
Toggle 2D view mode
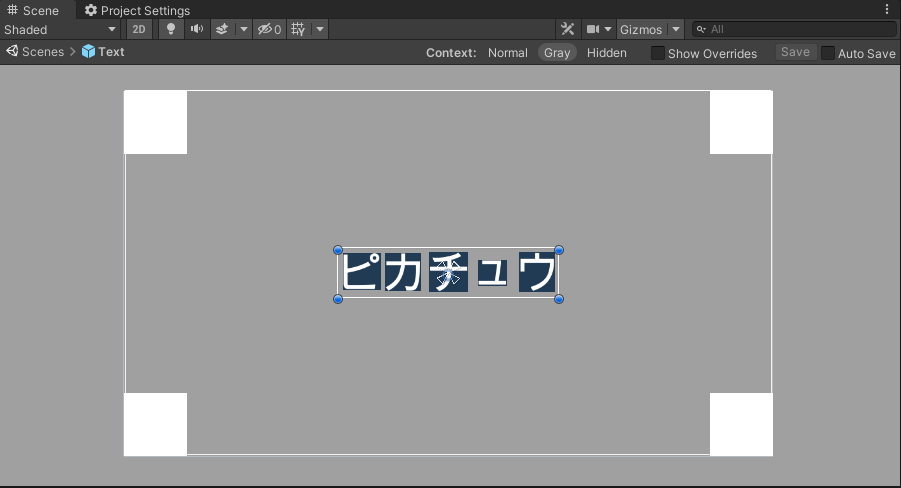(x=139, y=29)
